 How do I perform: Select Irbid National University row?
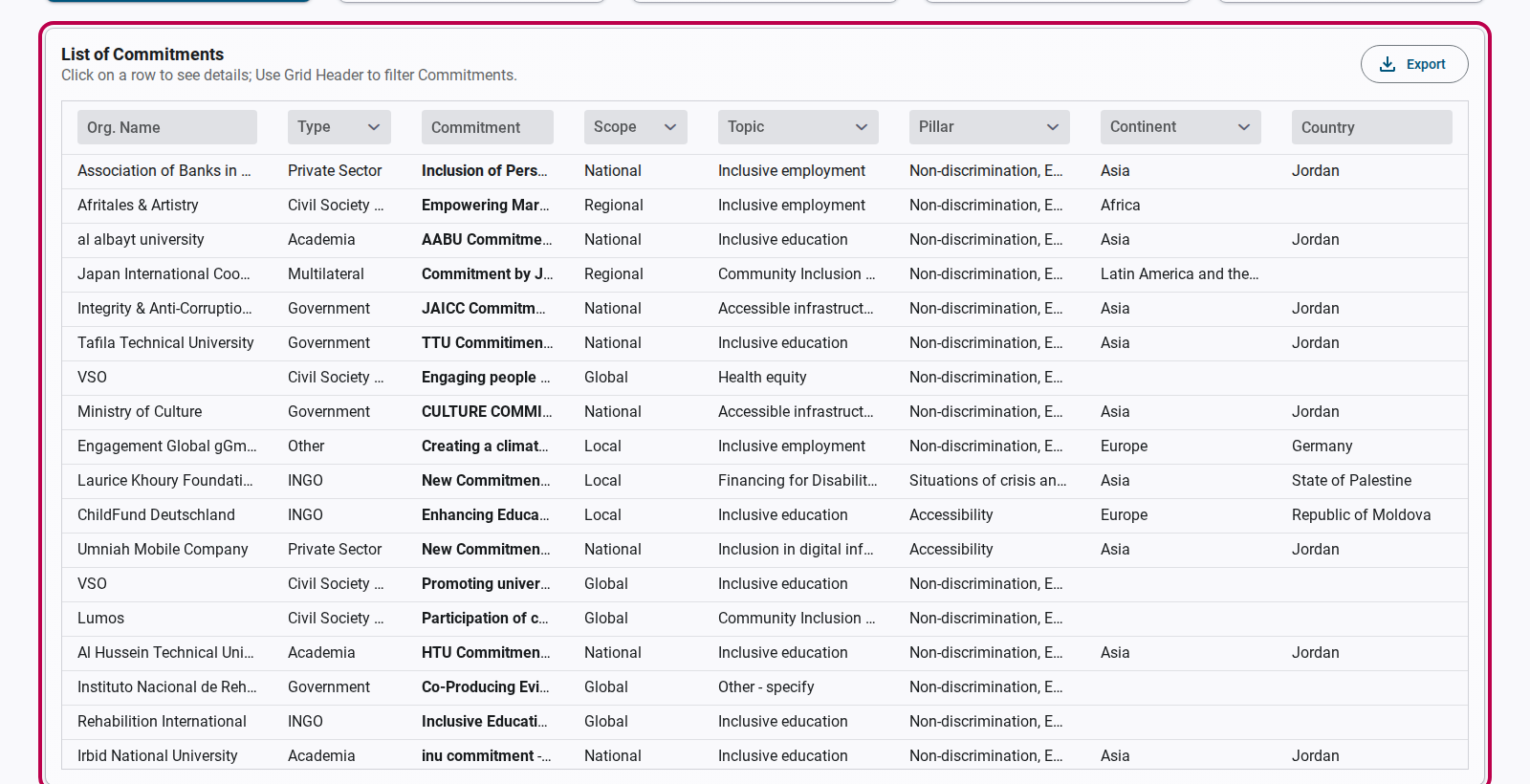(765, 754)
